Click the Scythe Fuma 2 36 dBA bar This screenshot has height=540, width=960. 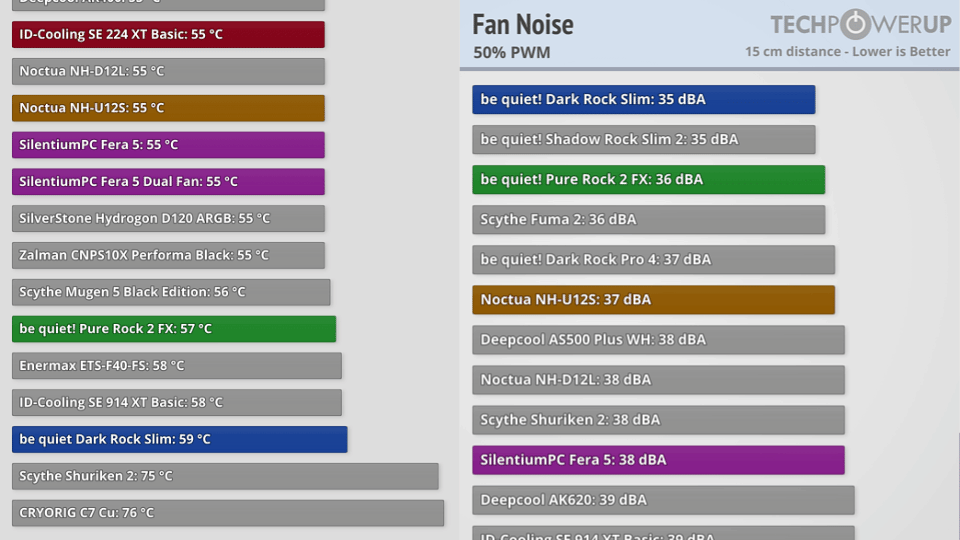pos(648,220)
